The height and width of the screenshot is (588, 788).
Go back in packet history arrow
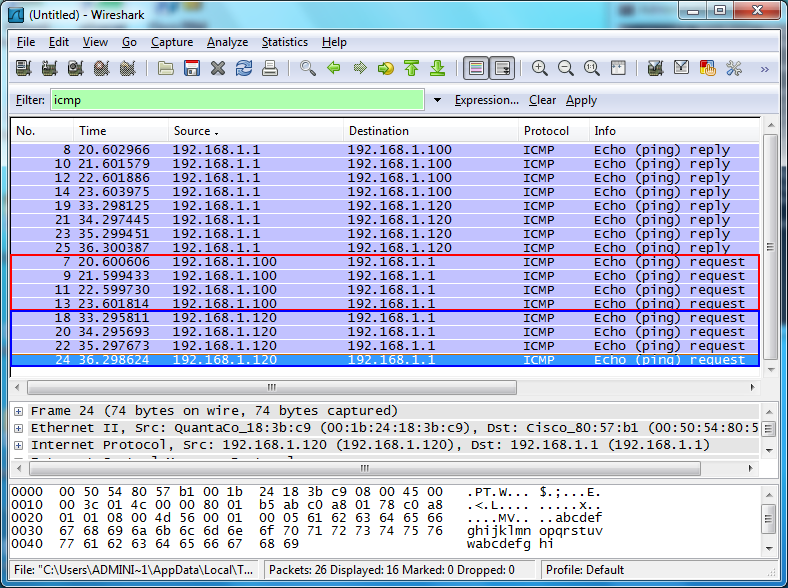coord(334,68)
